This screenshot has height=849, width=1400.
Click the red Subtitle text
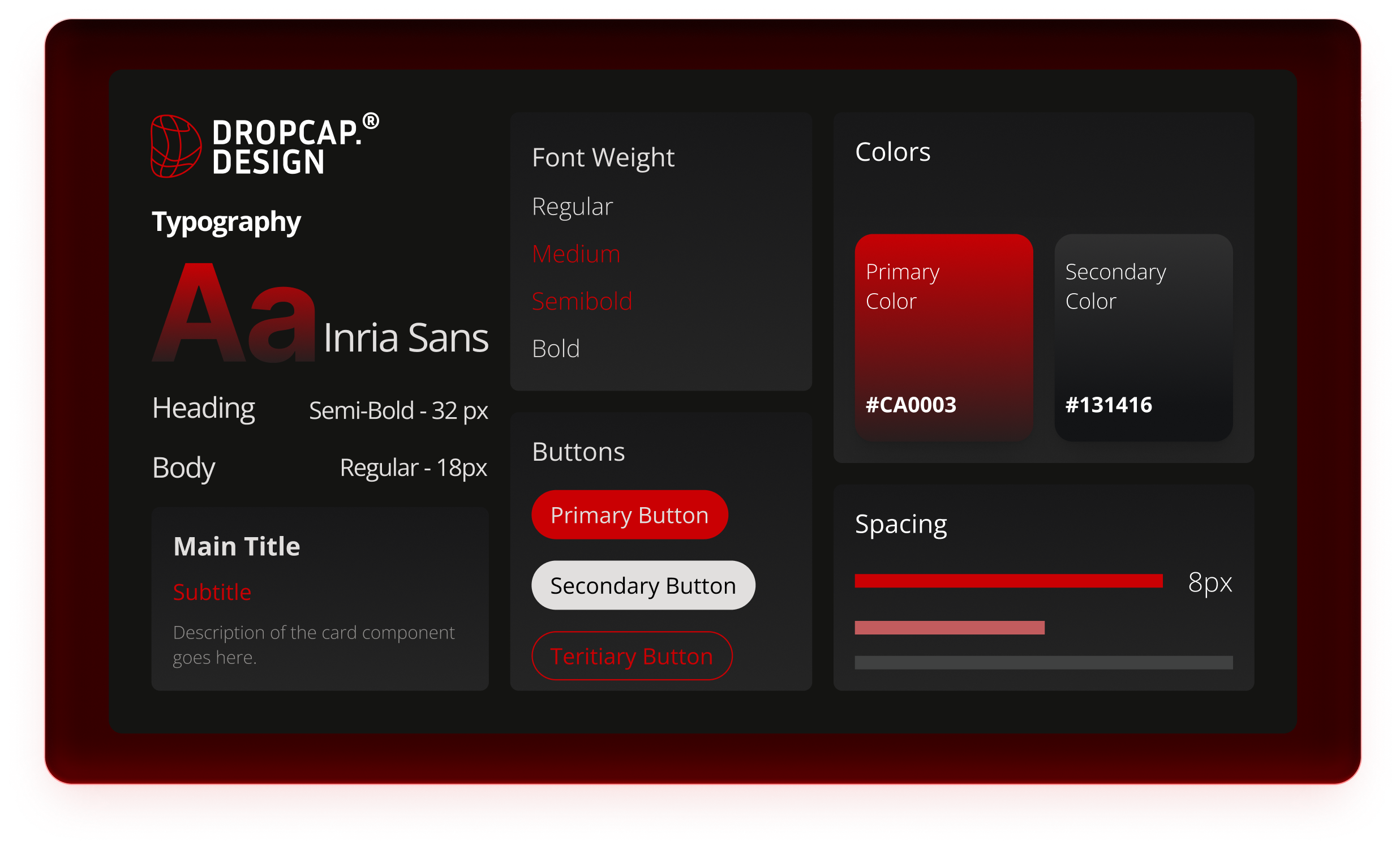(212, 592)
